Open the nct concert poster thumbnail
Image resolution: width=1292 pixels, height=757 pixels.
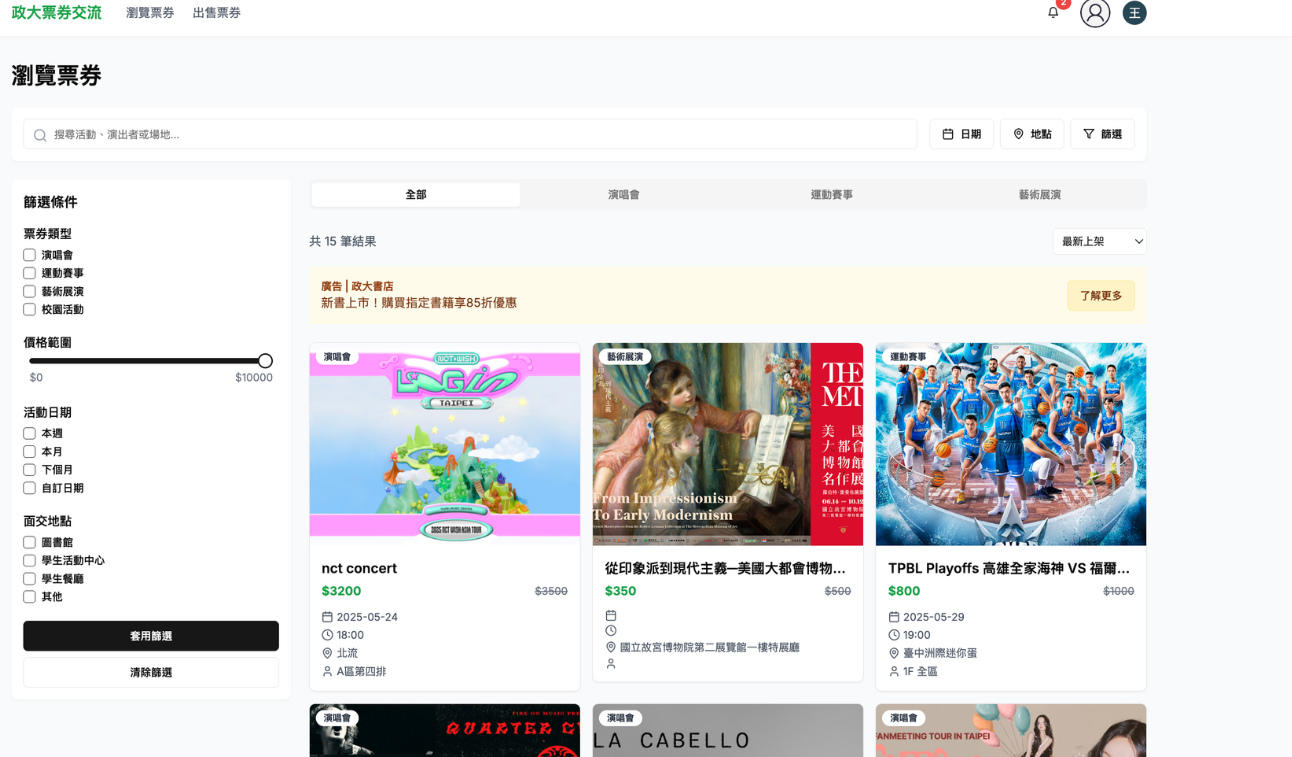coord(445,444)
